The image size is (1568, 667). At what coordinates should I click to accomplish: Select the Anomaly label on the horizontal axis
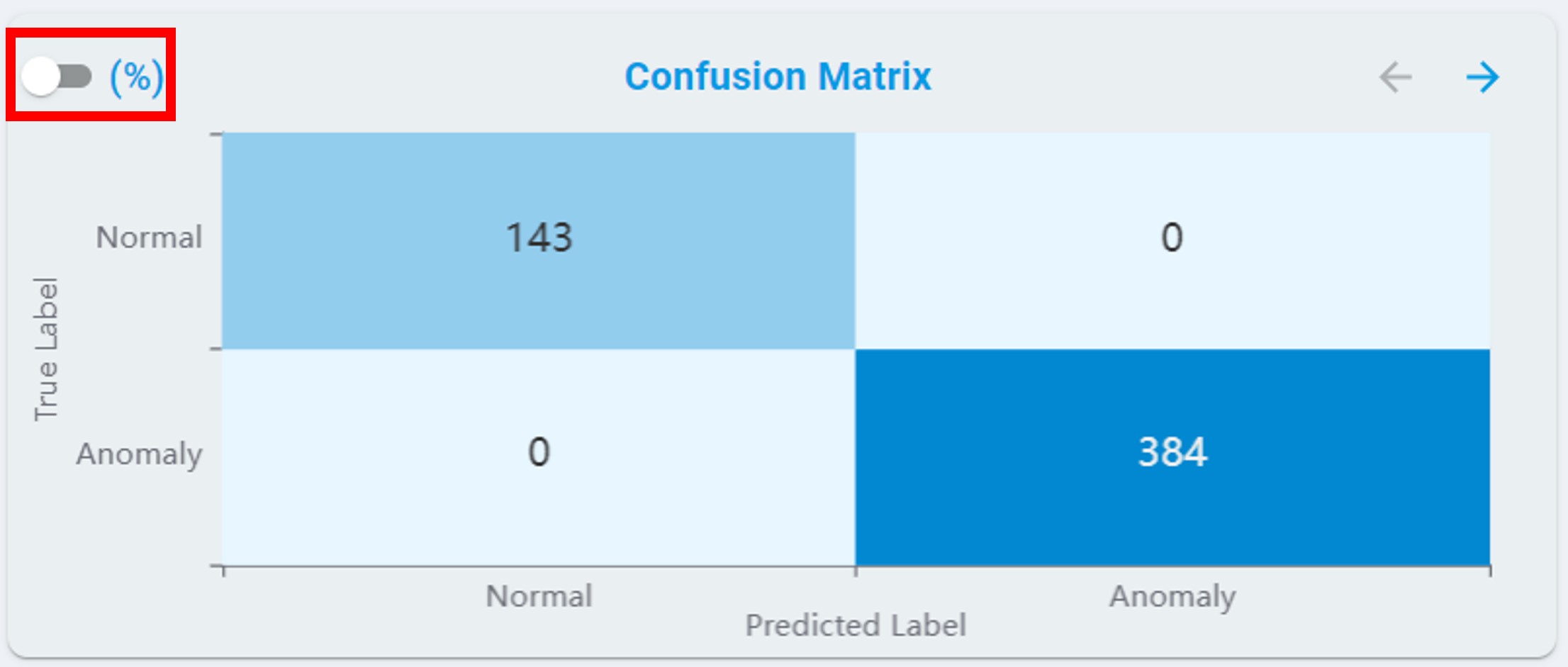click(x=1172, y=596)
